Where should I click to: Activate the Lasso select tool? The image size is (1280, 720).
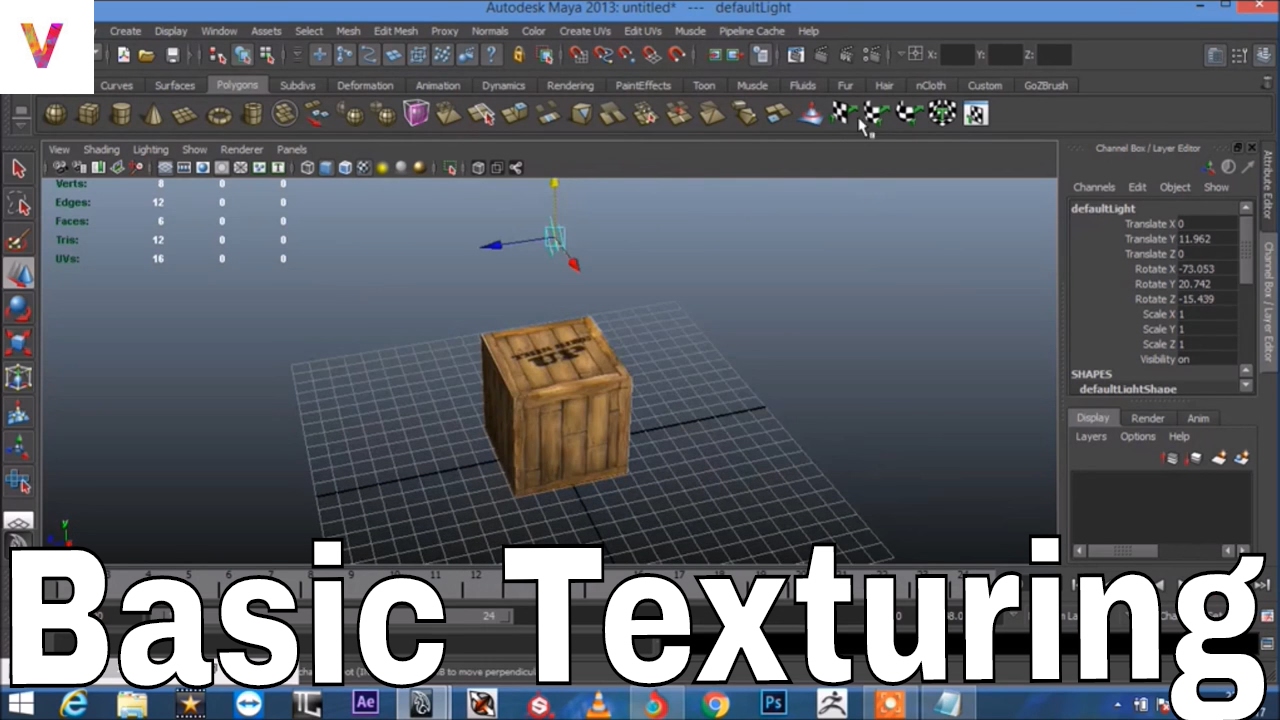[x=19, y=204]
